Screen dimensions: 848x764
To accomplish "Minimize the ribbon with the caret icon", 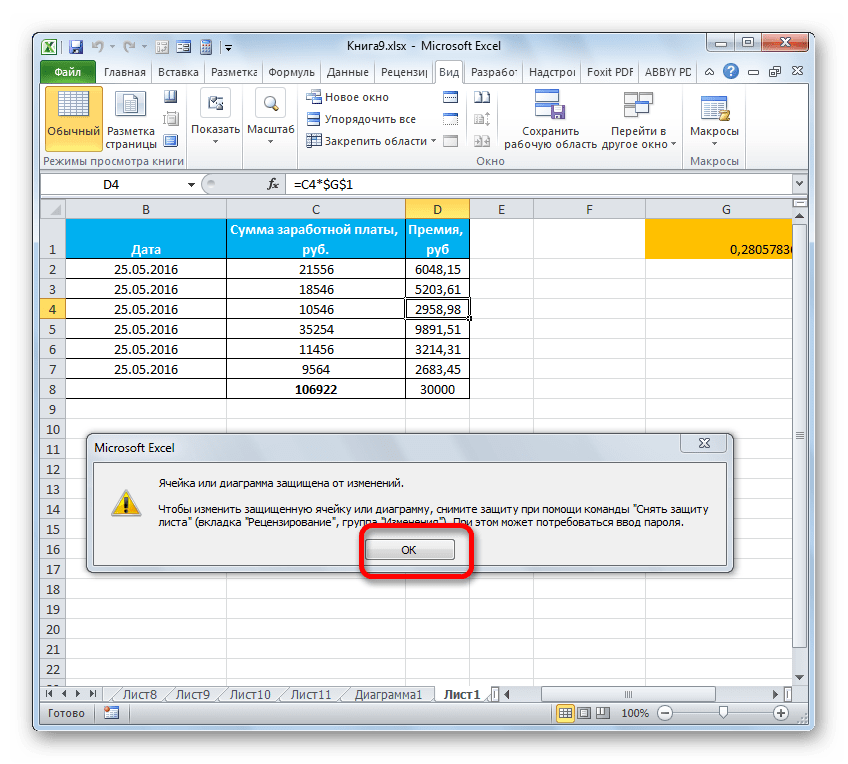I will coord(709,71).
